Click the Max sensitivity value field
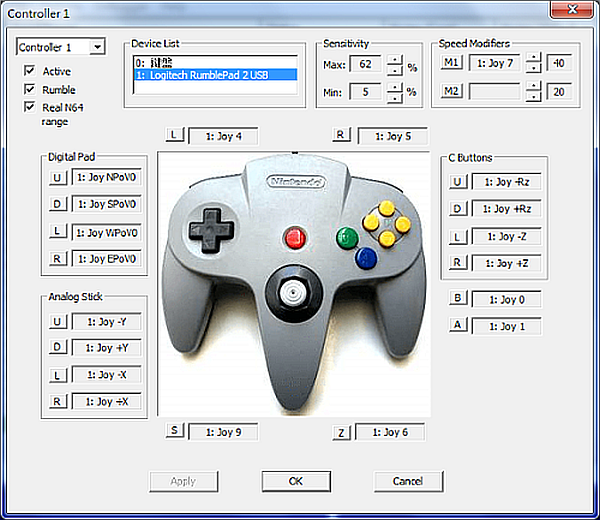 (365, 64)
